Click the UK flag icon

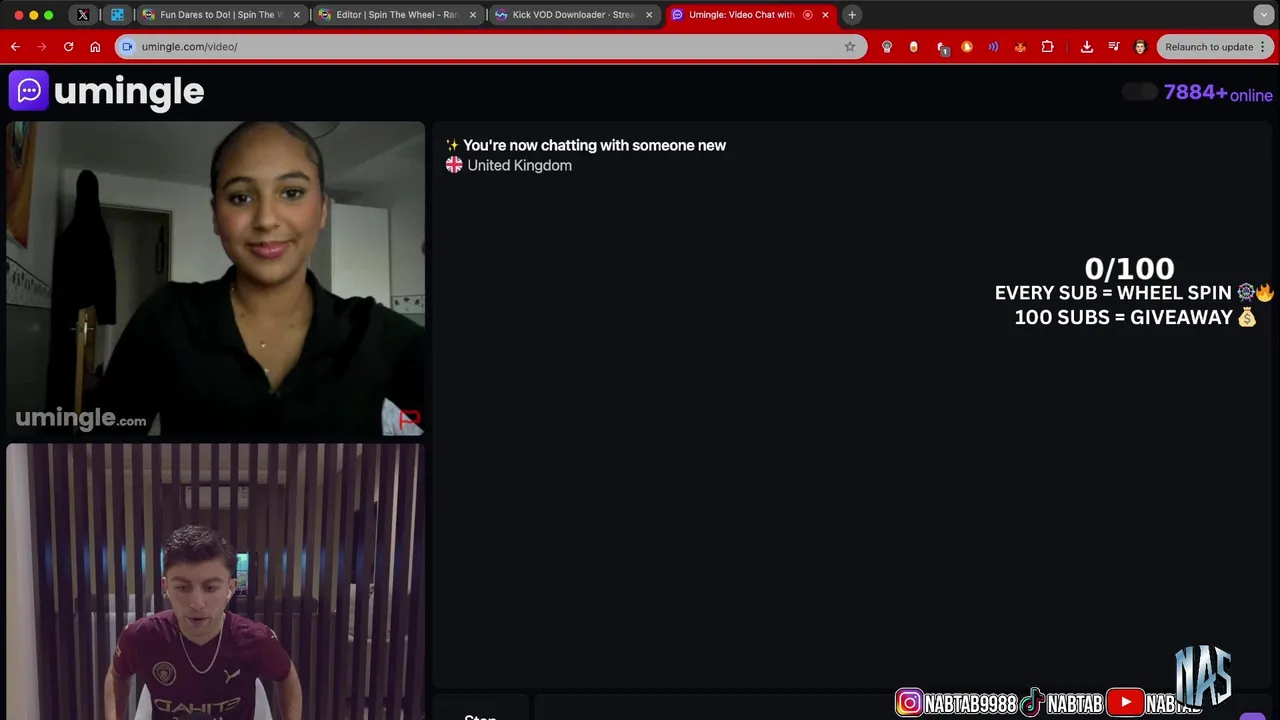(x=454, y=165)
